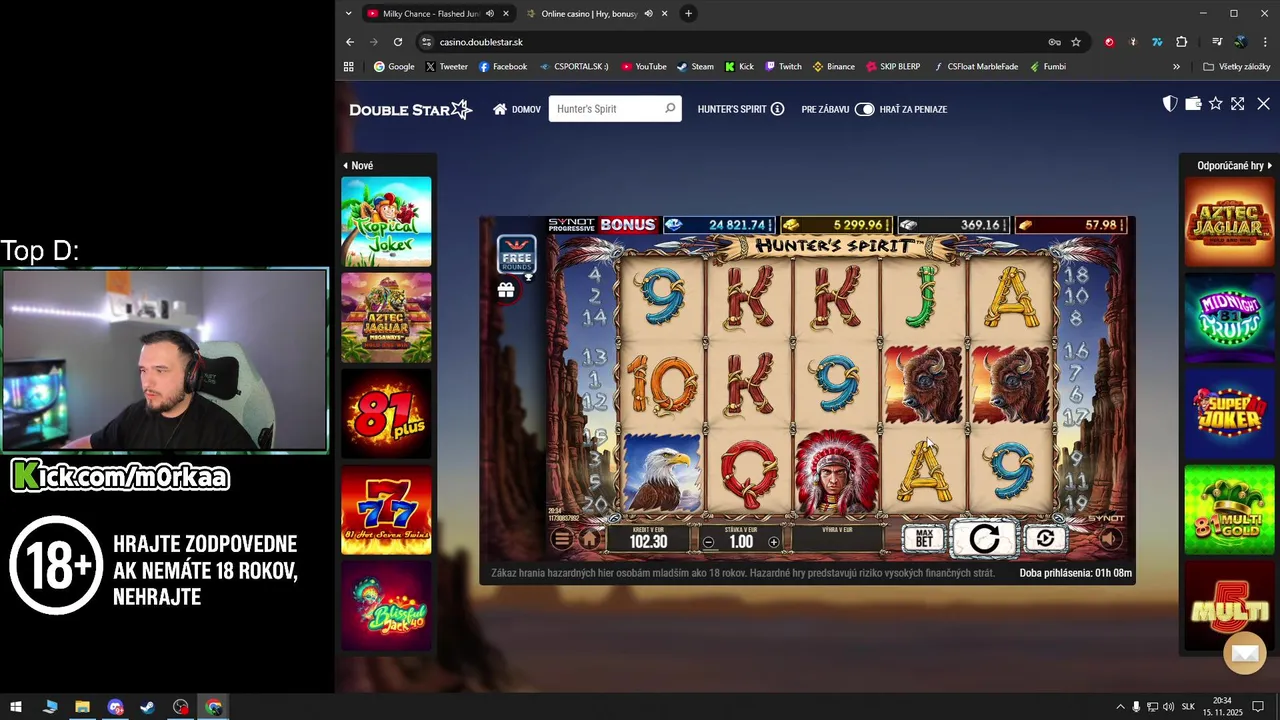Open the browser extensions puzzle icon
This screenshot has width=1280, height=720.
pyautogui.click(x=1181, y=42)
